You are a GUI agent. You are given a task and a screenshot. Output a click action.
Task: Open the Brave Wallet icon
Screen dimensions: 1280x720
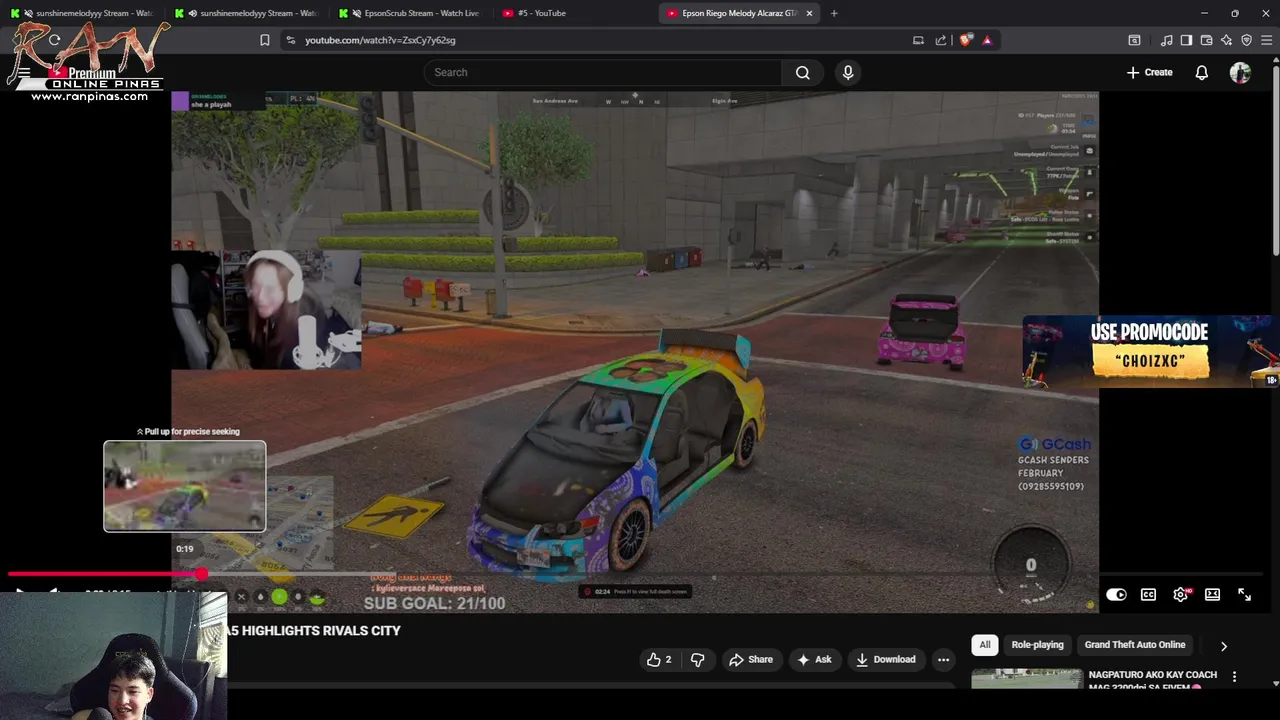pos(1206,40)
